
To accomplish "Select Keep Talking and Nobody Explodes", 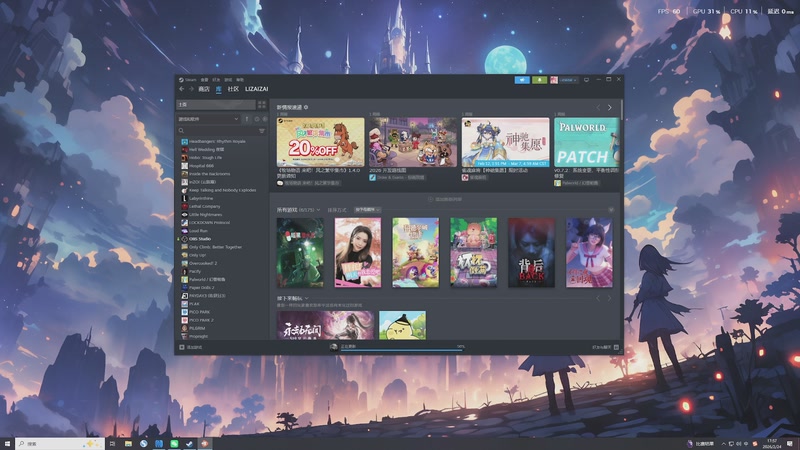I will (x=222, y=190).
